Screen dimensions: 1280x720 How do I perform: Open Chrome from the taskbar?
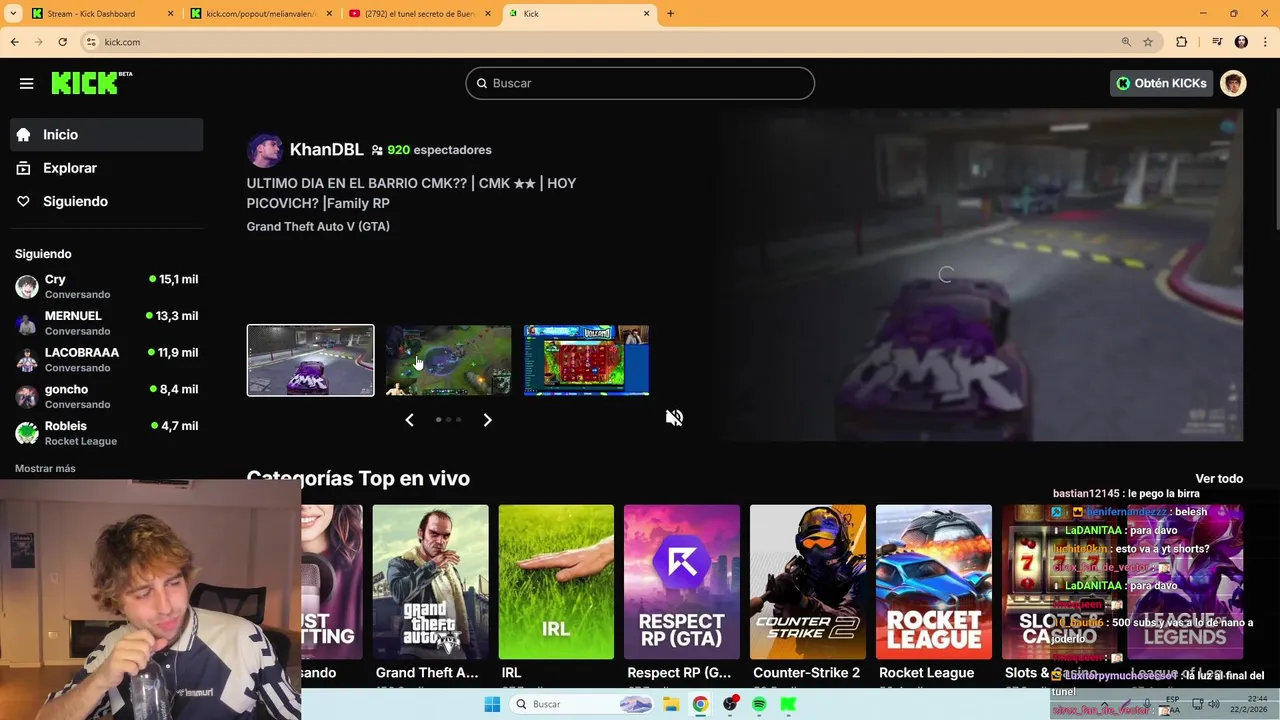tap(700, 704)
